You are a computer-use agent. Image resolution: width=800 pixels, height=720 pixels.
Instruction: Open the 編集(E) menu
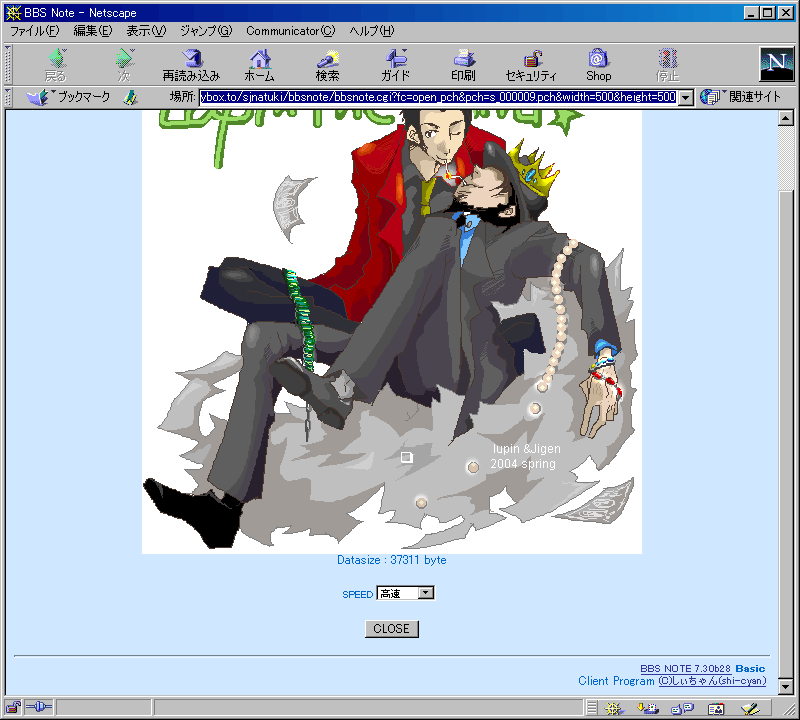[92, 31]
